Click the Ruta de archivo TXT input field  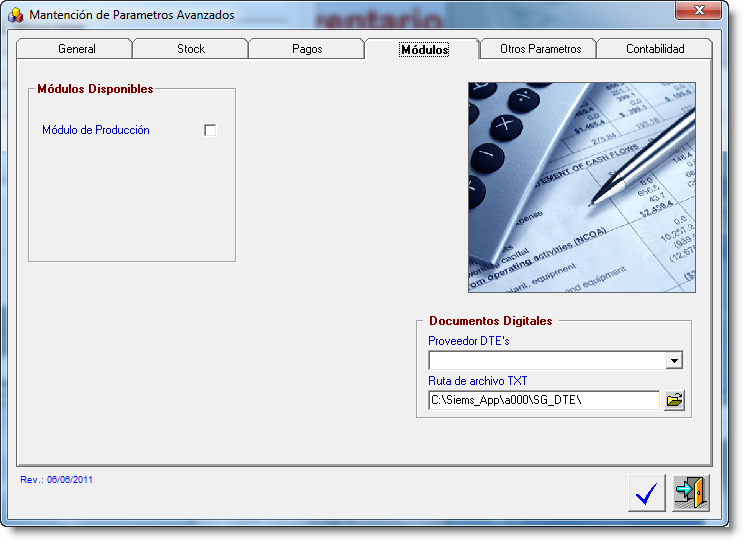(544, 400)
